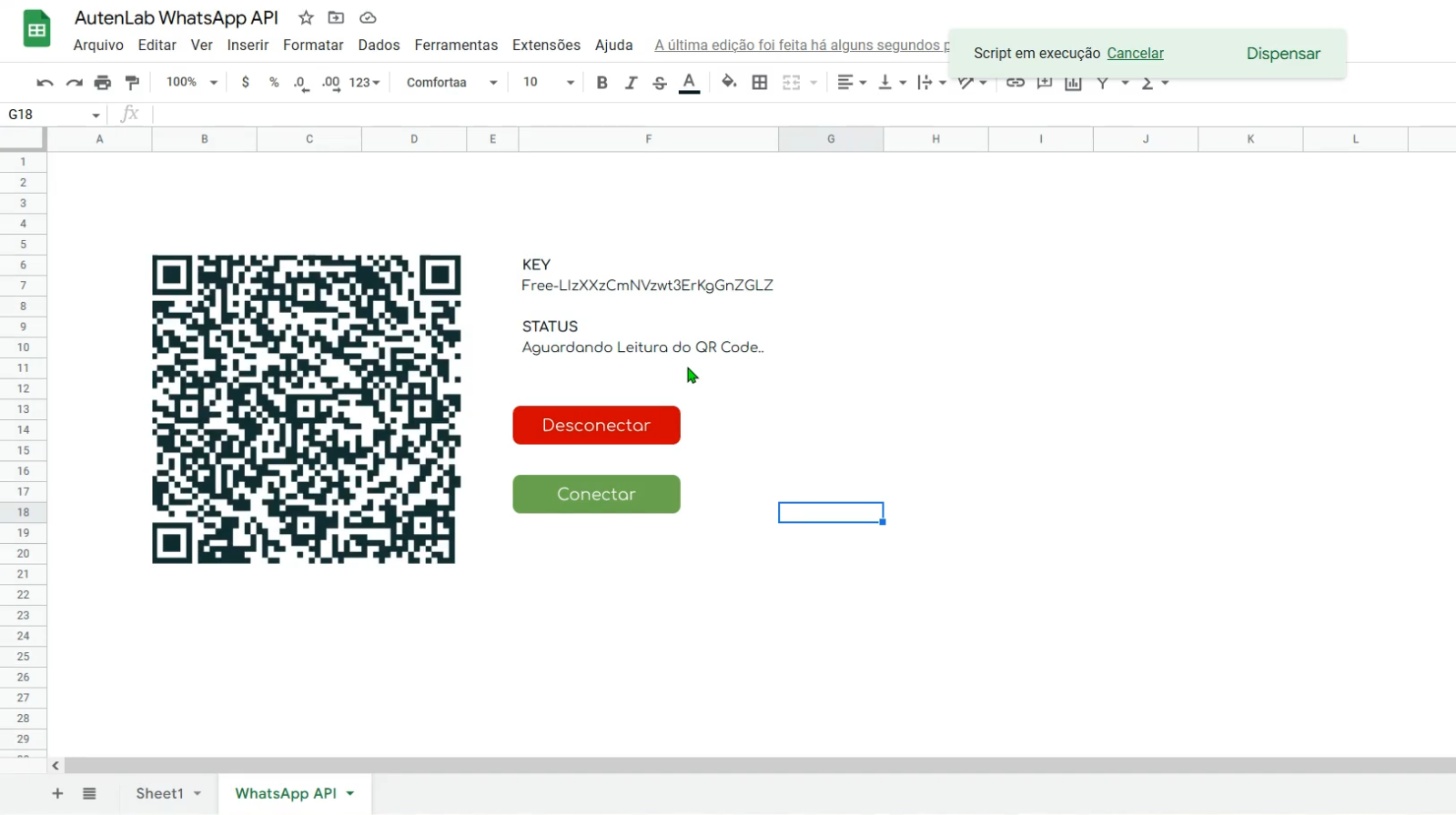The width and height of the screenshot is (1456, 815).
Task: Open the Arquivo menu
Action: pyautogui.click(x=98, y=45)
